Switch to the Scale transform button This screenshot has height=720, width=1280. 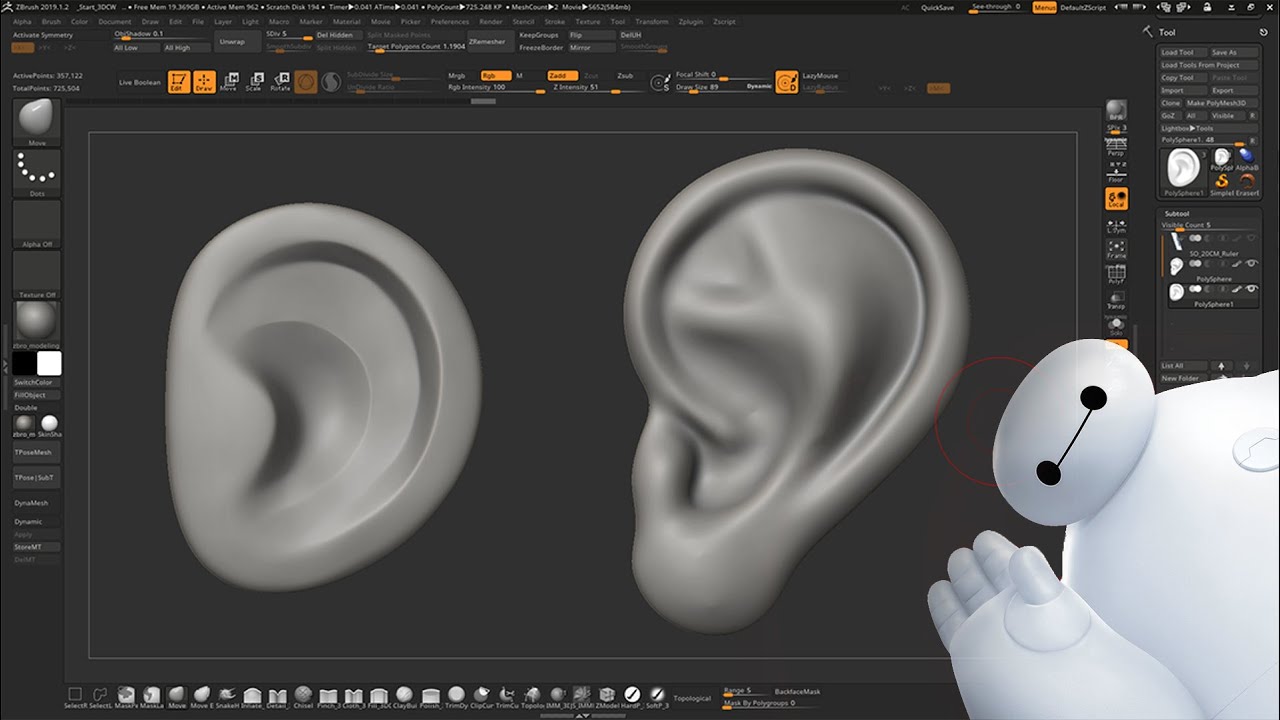pos(254,82)
